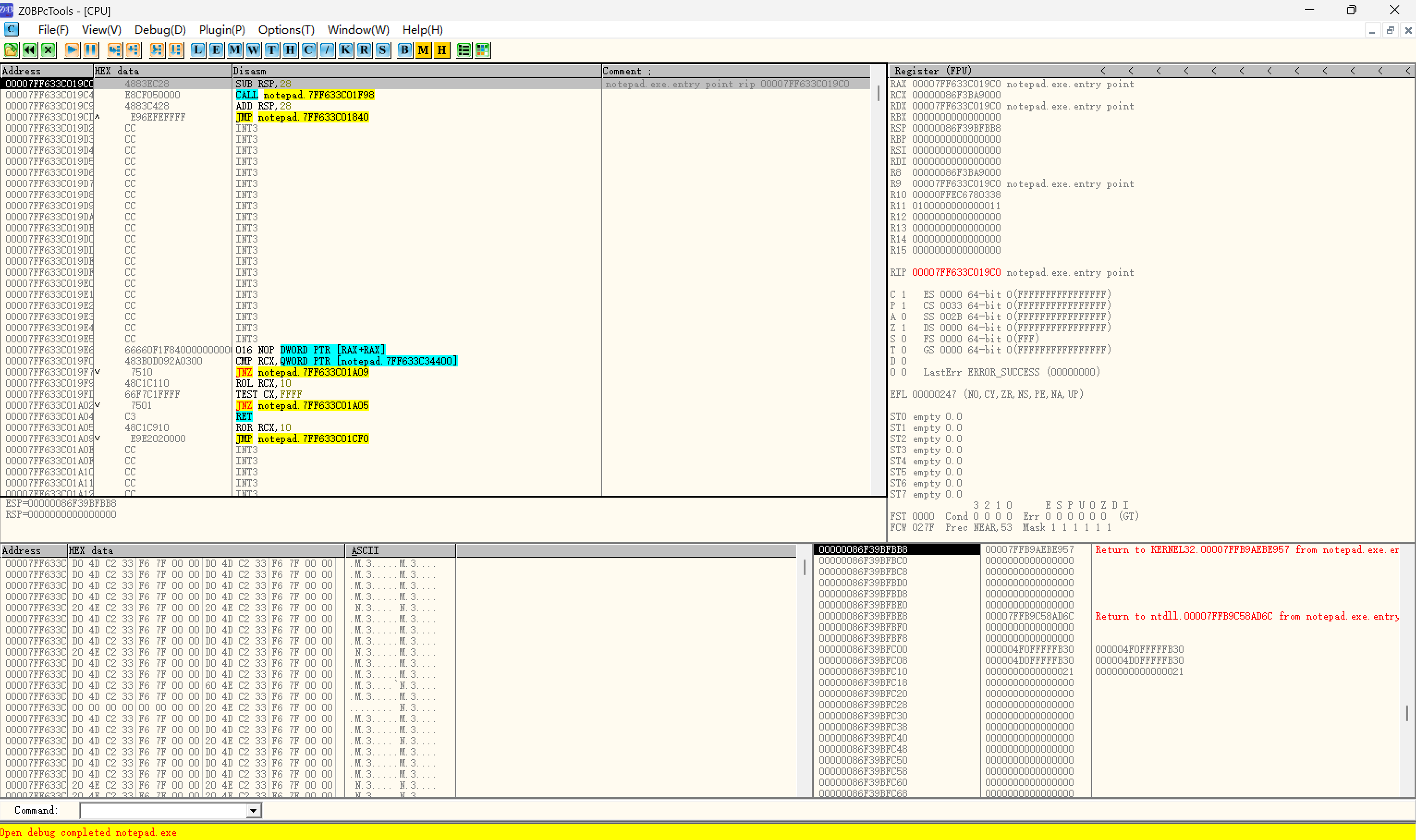
Task: Open the View(V) menu
Action: pyautogui.click(x=101, y=30)
